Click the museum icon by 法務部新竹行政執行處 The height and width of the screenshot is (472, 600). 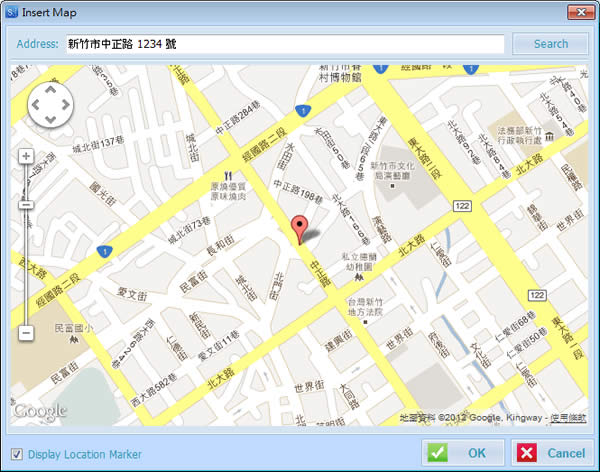click(549, 136)
